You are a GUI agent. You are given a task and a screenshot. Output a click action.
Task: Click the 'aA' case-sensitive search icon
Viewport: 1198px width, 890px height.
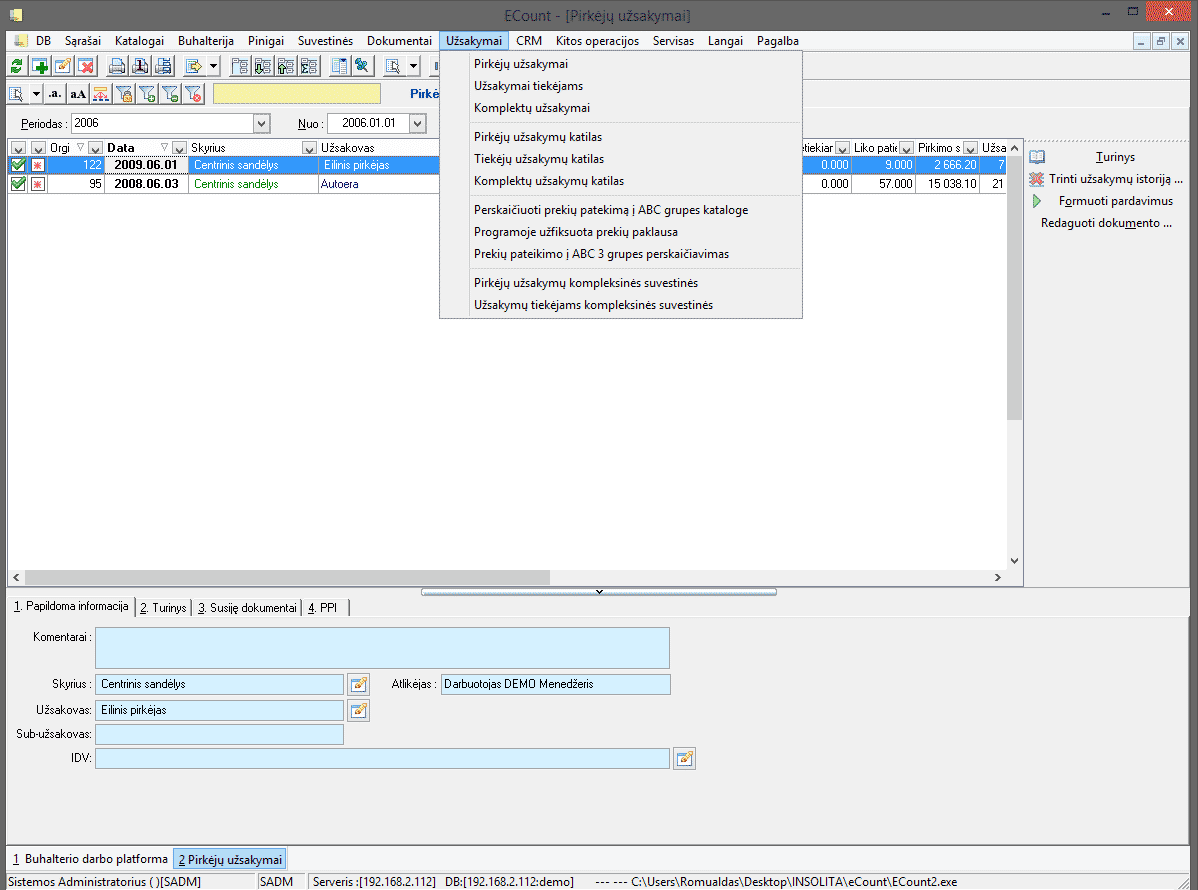[x=78, y=94]
